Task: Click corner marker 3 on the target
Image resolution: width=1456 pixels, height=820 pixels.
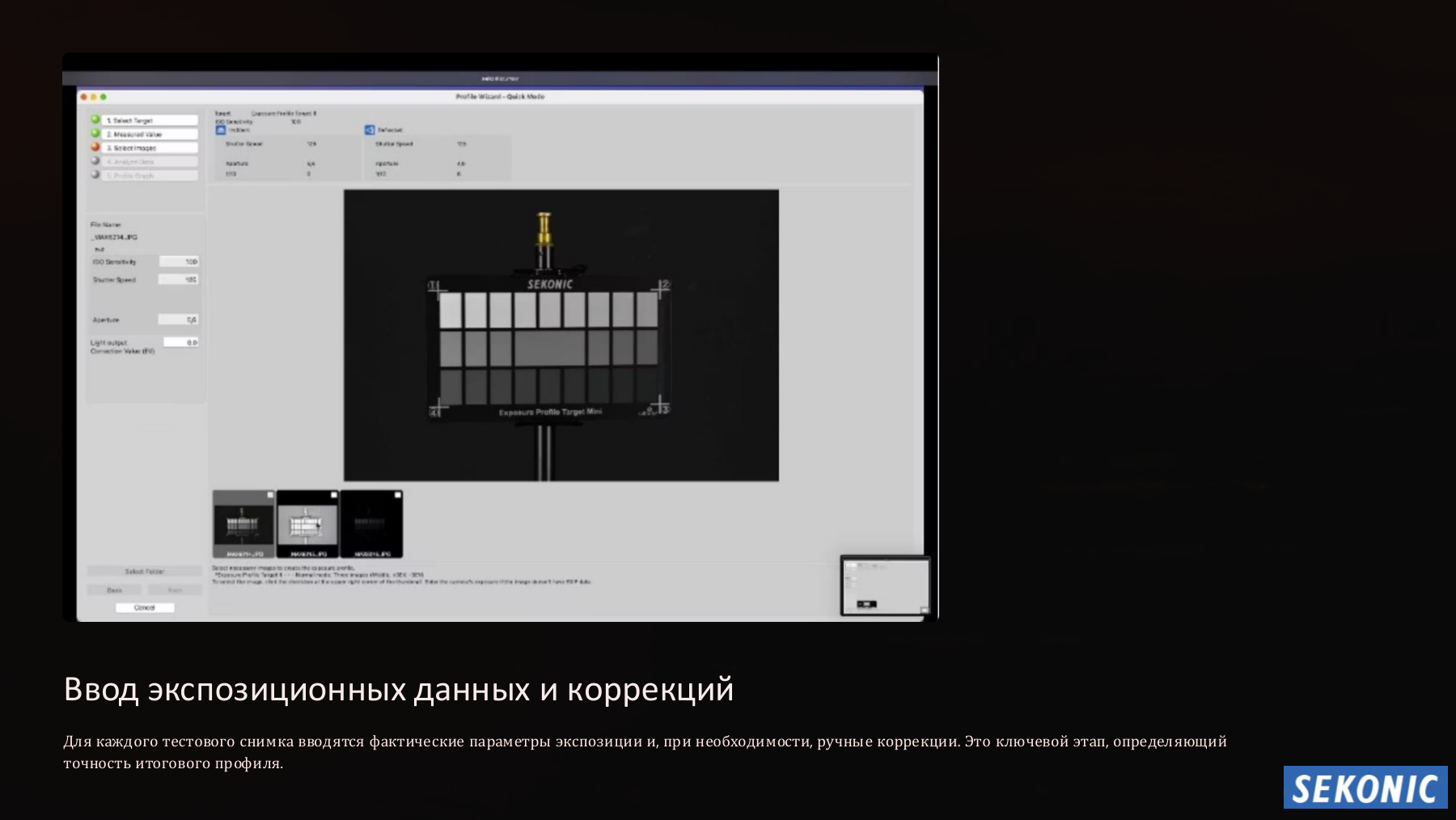Action: 661,405
